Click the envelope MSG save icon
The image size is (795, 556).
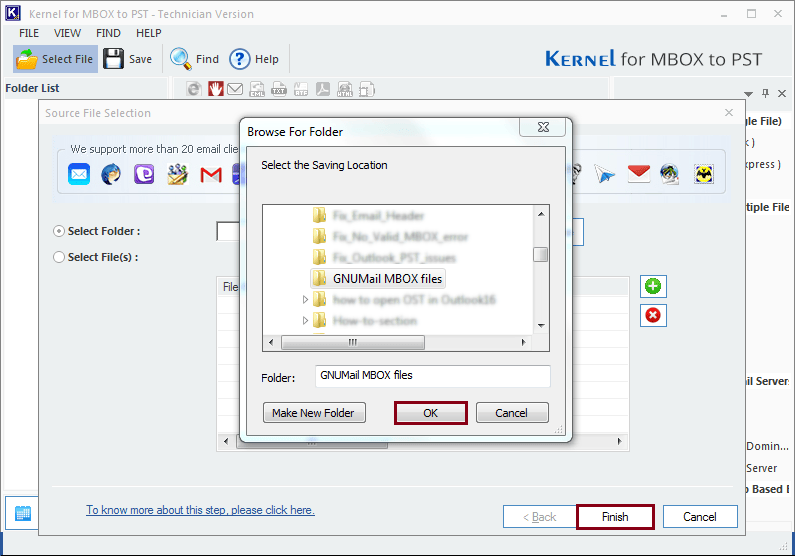pyautogui.click(x=235, y=89)
